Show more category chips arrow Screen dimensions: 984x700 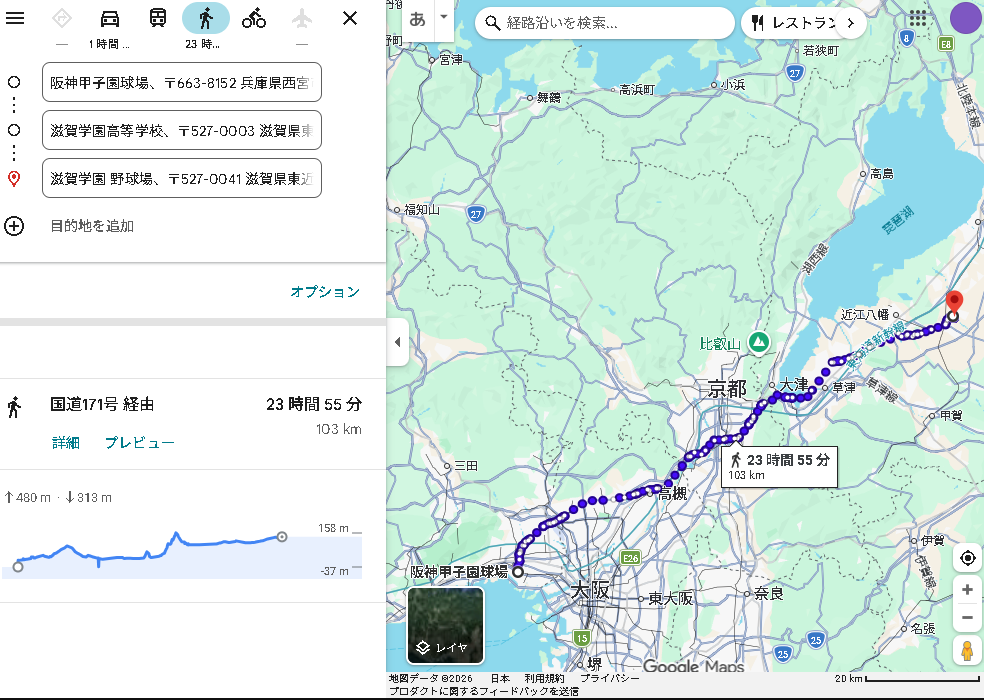(x=850, y=22)
